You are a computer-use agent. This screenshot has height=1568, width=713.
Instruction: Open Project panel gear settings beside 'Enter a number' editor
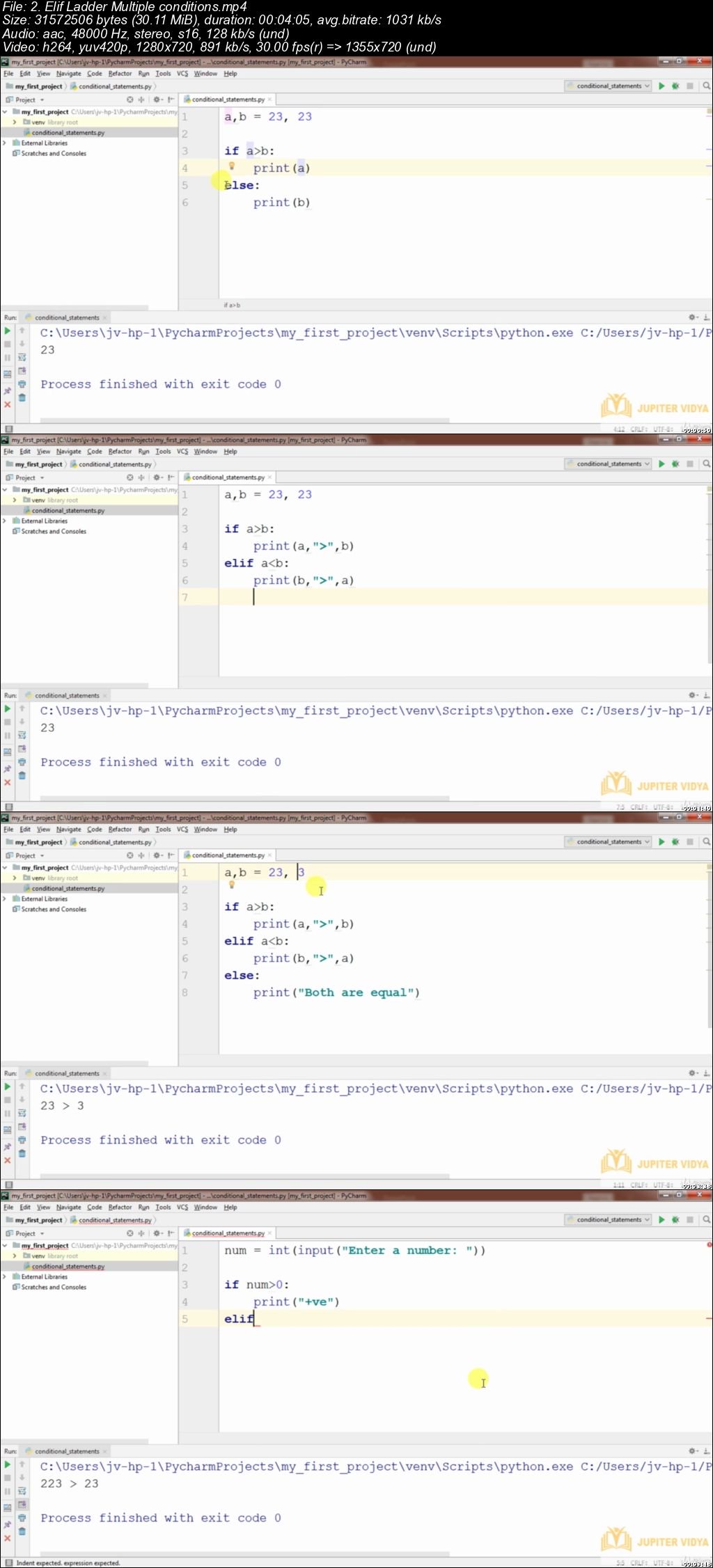(x=157, y=1233)
